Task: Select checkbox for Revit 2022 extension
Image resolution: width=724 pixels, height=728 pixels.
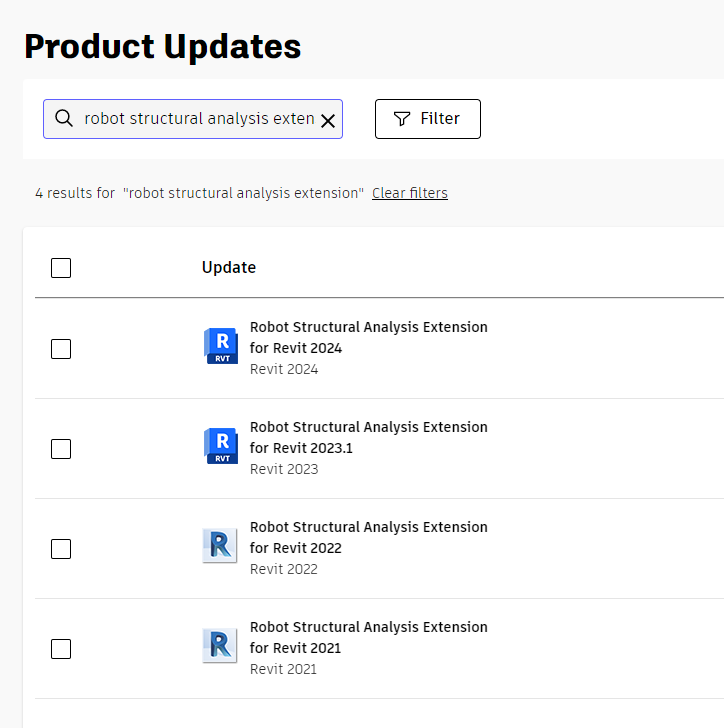Action: 61,549
